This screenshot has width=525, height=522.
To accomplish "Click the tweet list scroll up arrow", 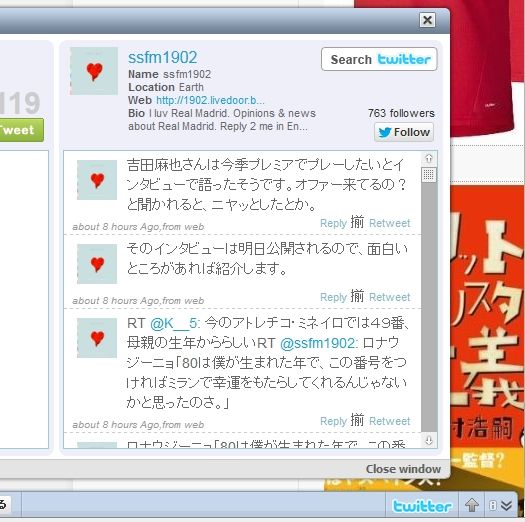I will (x=429, y=158).
